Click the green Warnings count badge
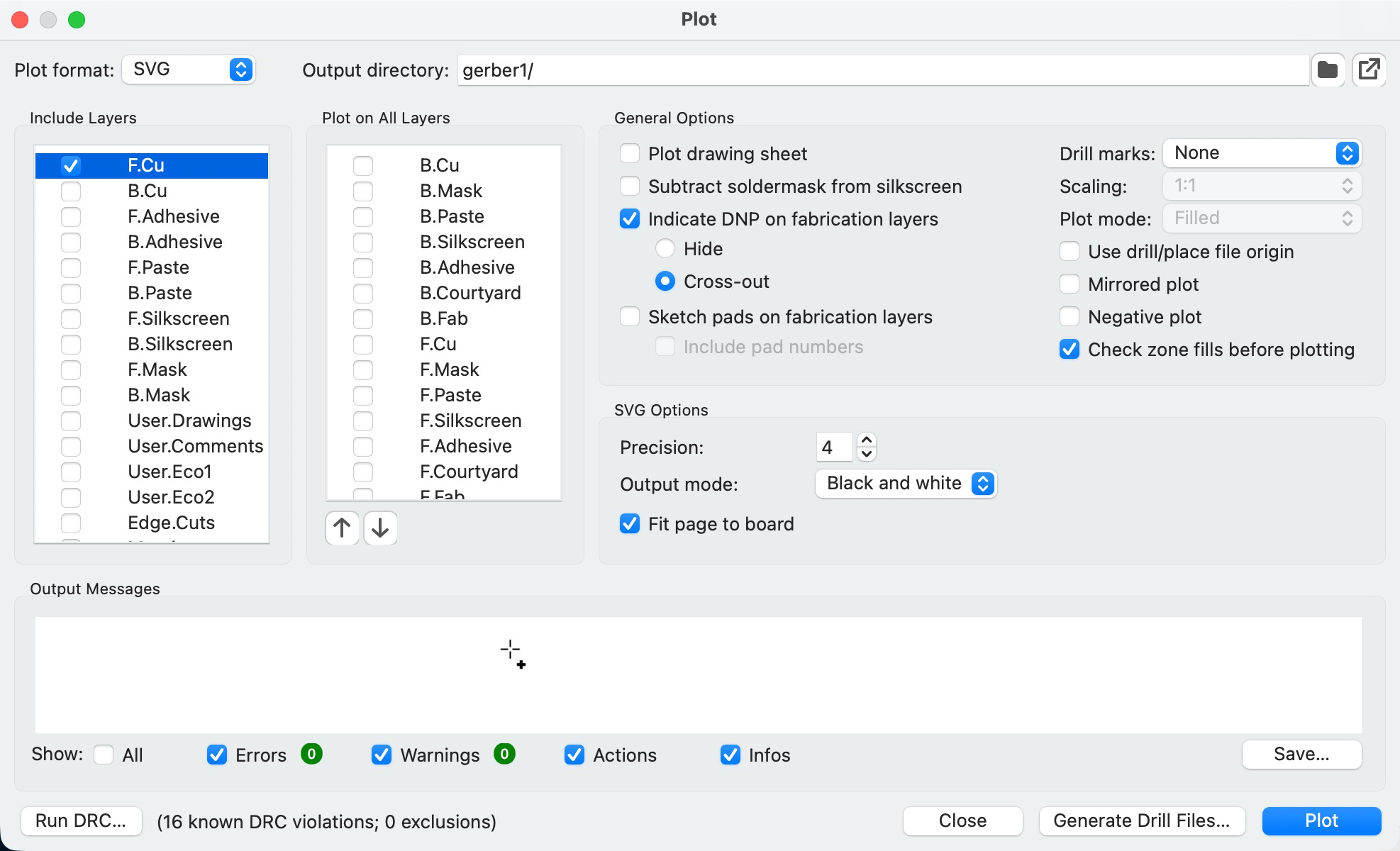 click(x=504, y=754)
